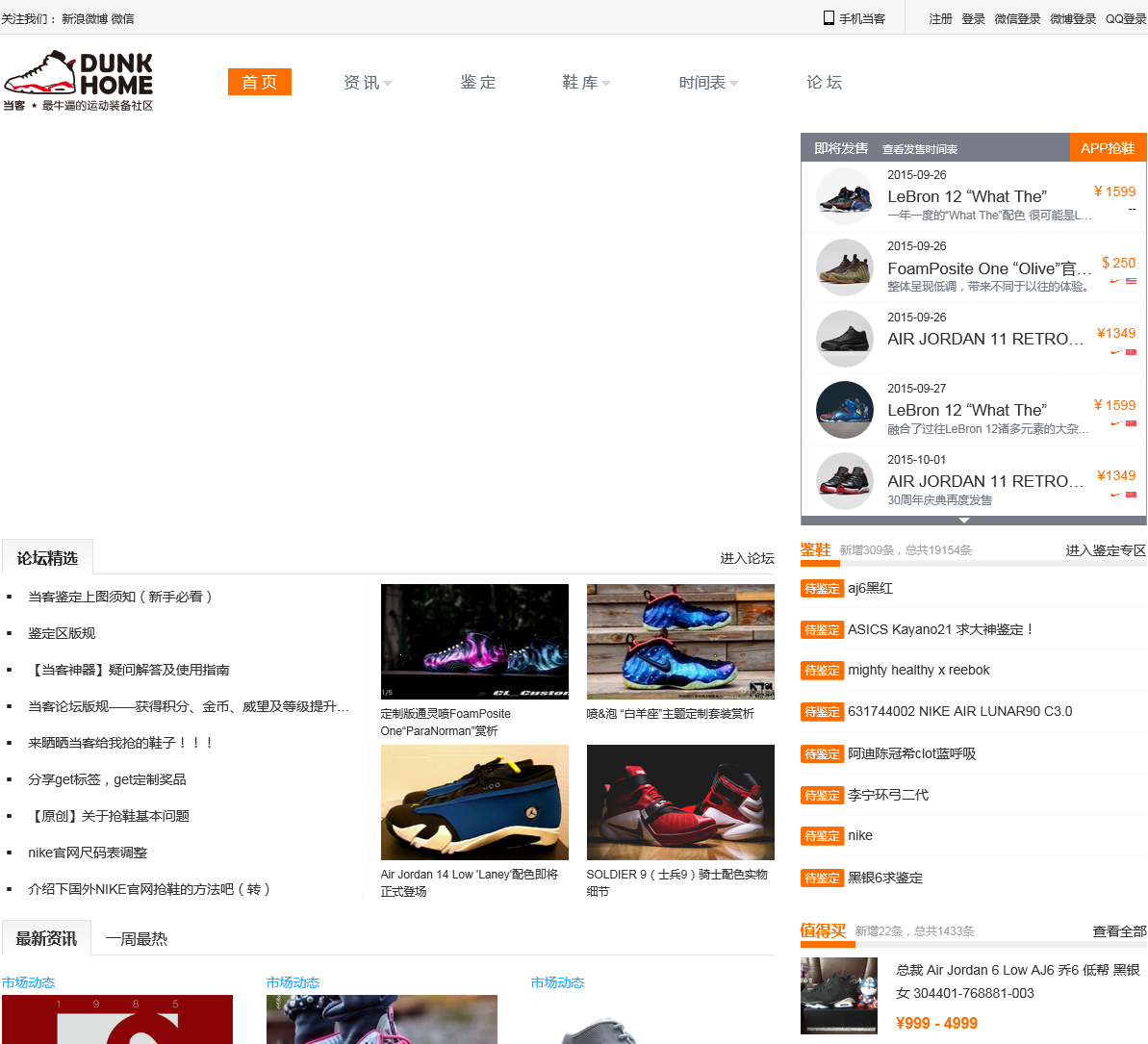The height and width of the screenshot is (1044, 1148).
Task: Click the mobile phone icon beside 手机当客
Action: (829, 18)
